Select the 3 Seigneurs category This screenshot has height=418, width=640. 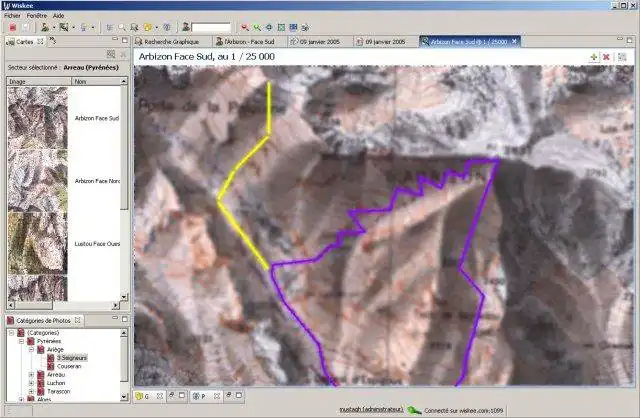72,358
